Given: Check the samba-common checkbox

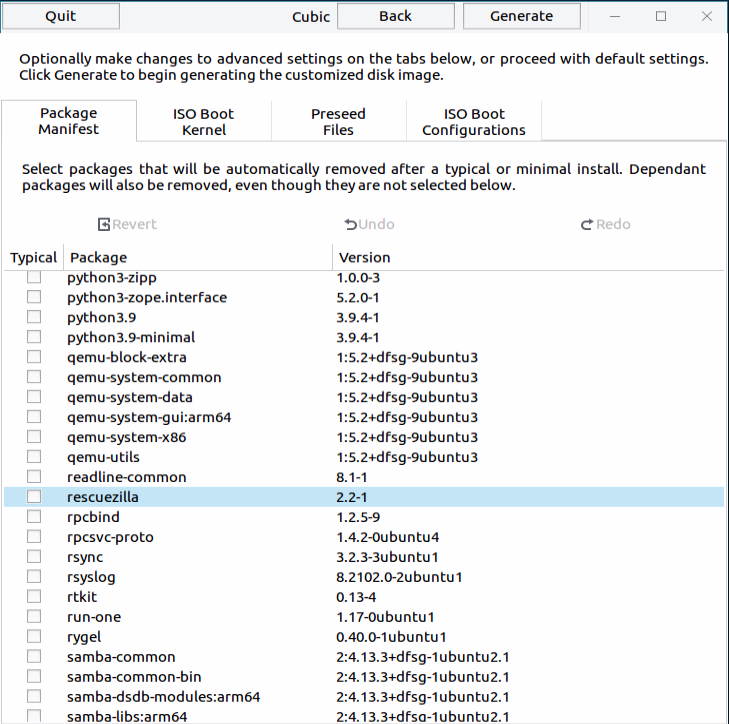Looking at the screenshot, I should click(34, 657).
